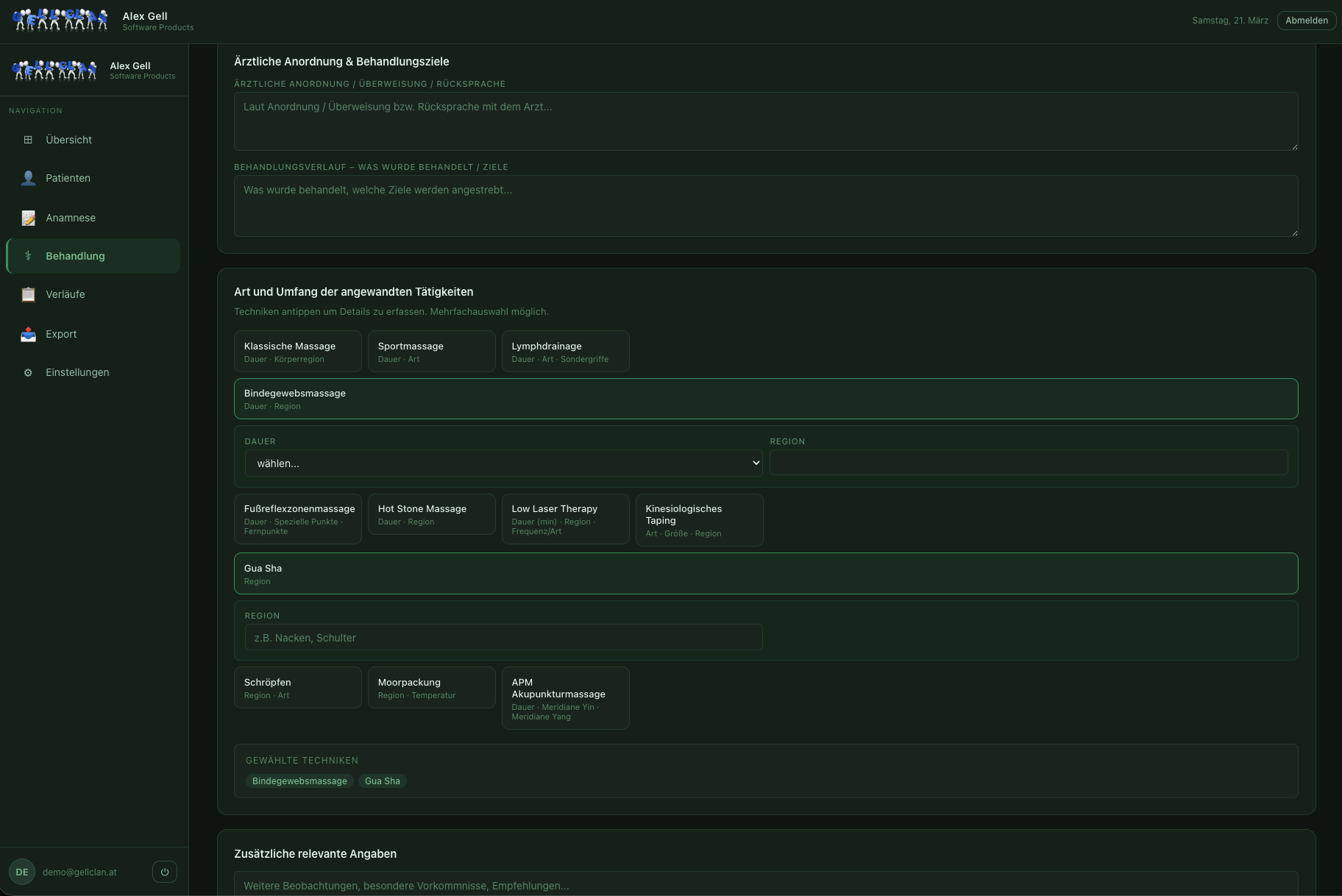Click the Gua Sha chip under Gewählte Techniken
This screenshot has height=896, width=1342.
[383, 781]
